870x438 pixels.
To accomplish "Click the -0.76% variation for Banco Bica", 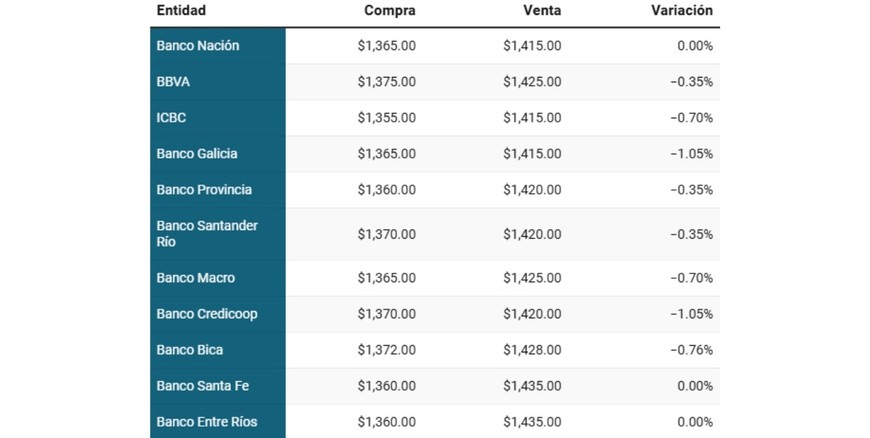I will (x=691, y=350).
